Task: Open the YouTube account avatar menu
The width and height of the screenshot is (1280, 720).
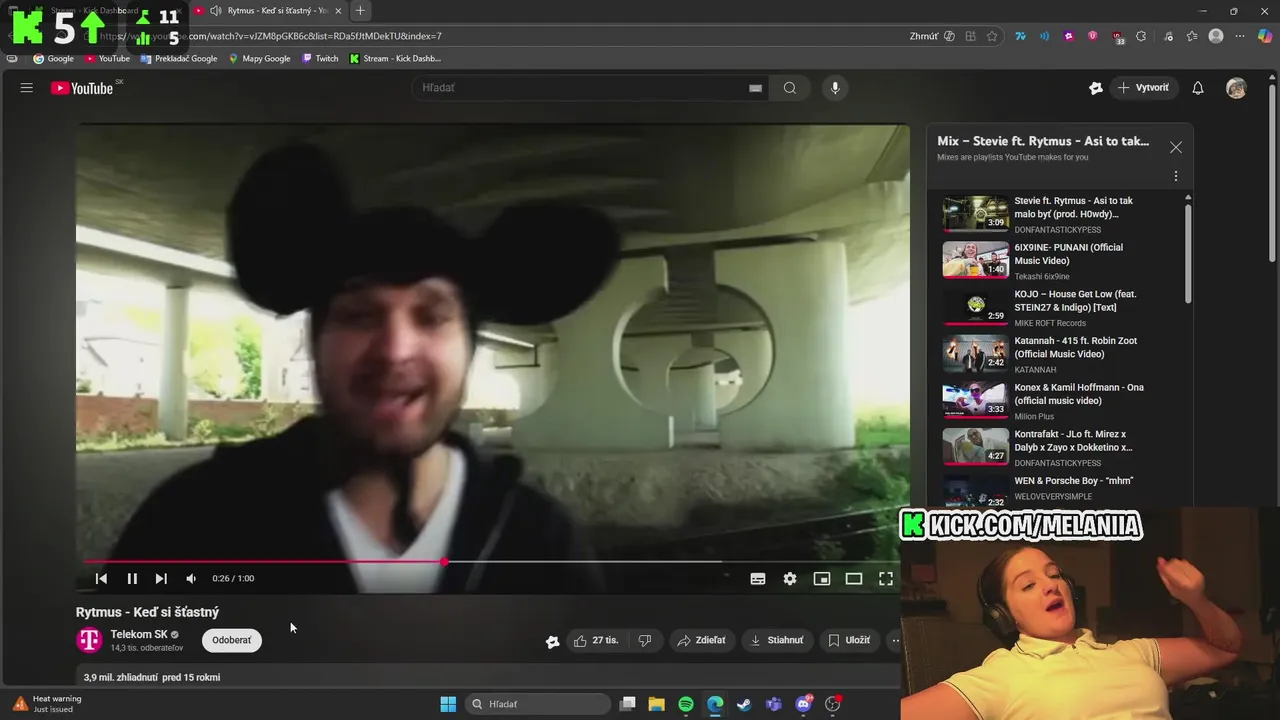Action: (1236, 88)
